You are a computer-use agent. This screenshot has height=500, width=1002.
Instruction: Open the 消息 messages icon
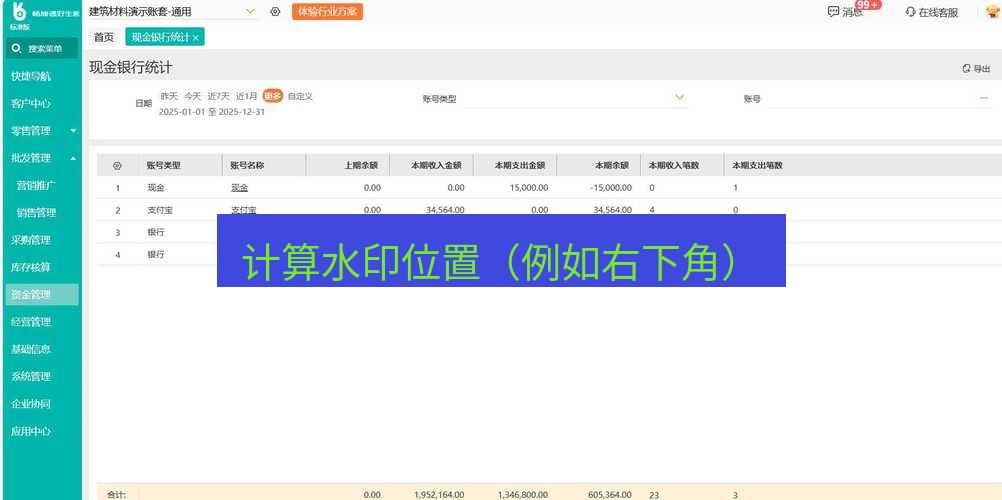click(x=833, y=12)
